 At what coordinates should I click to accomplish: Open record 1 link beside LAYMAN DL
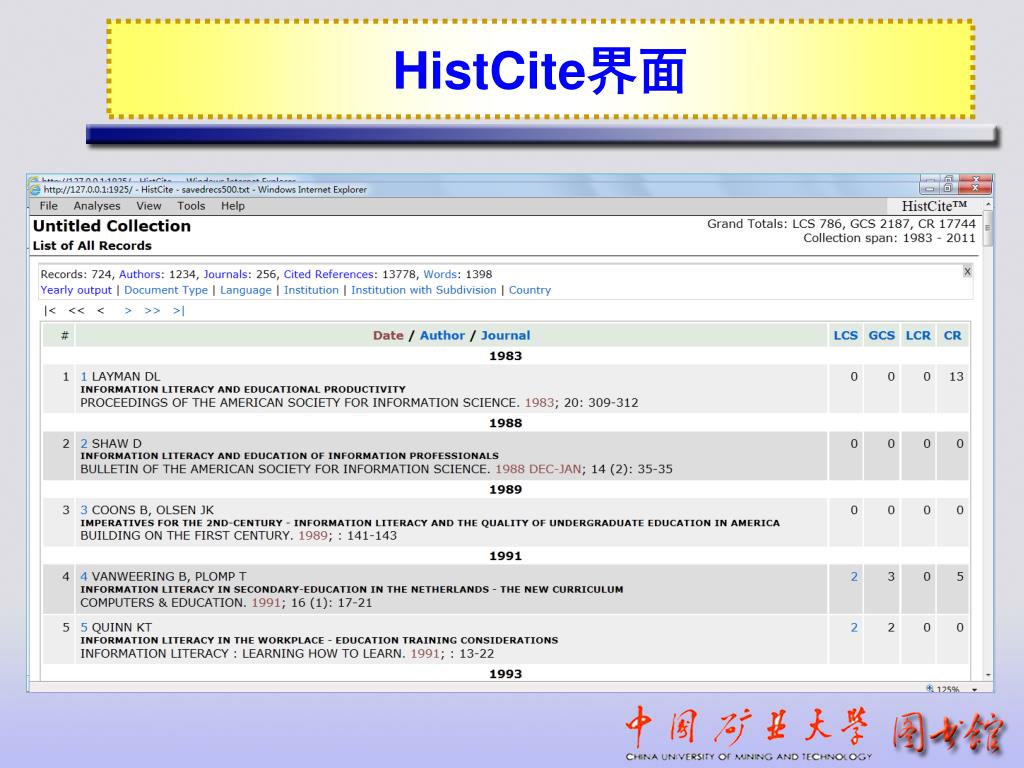click(x=84, y=377)
